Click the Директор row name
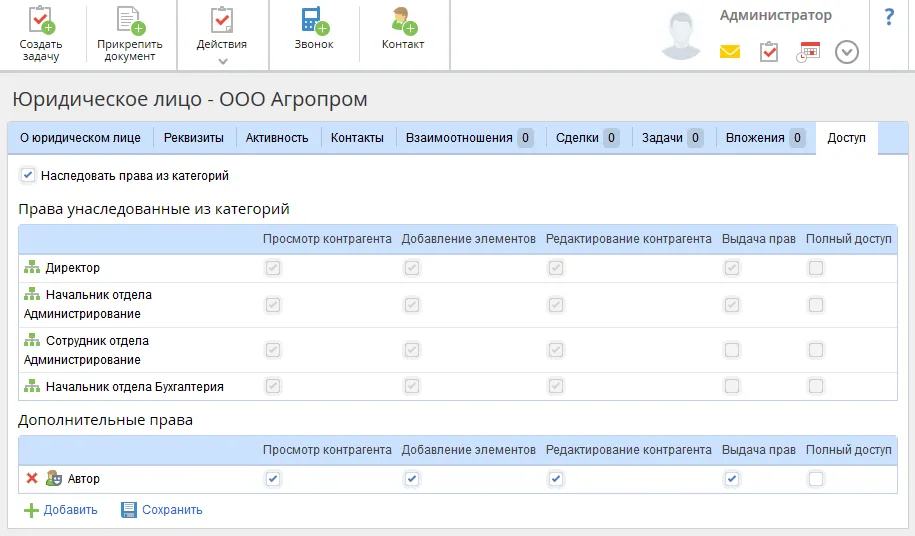The width and height of the screenshot is (915, 536). coord(73,268)
